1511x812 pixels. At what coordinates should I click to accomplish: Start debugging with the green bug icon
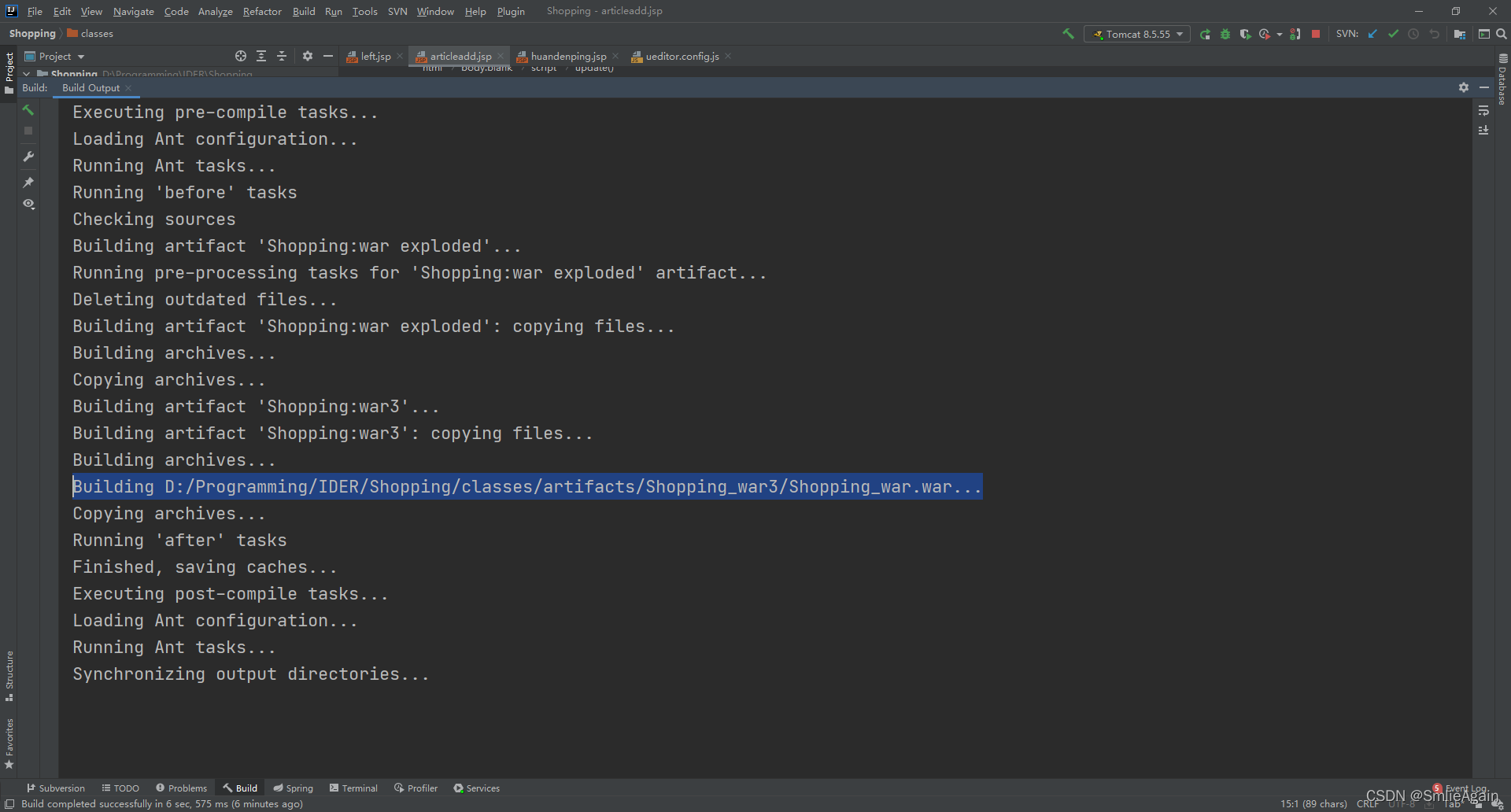(1225, 34)
